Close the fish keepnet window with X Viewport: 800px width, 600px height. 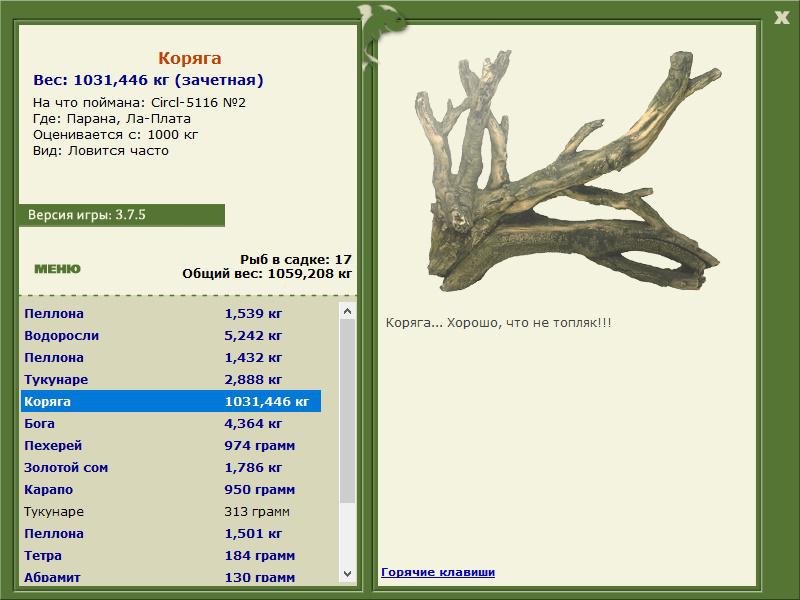781,18
